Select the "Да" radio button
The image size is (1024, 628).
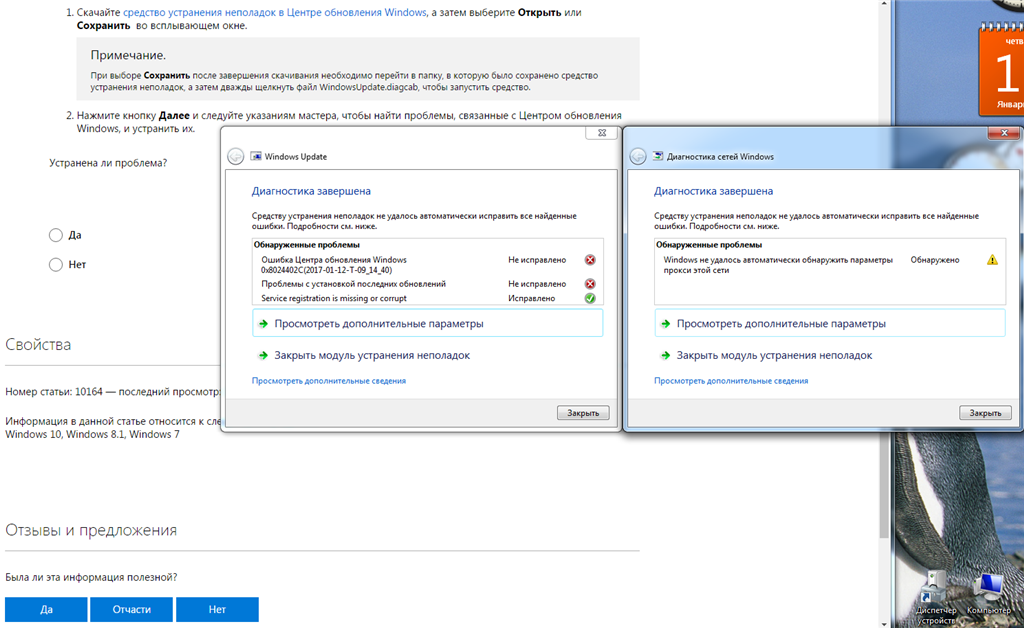pyautogui.click(x=56, y=235)
